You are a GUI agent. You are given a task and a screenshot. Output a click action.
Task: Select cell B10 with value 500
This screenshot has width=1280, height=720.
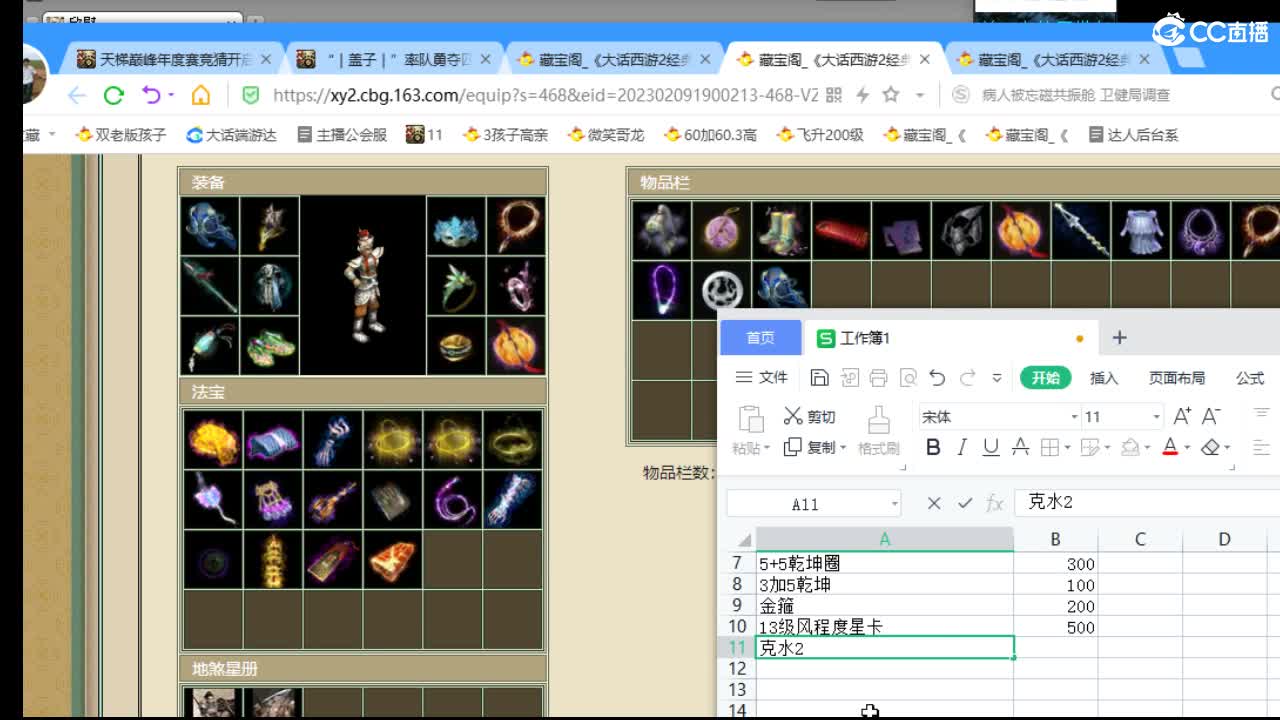tap(1055, 627)
